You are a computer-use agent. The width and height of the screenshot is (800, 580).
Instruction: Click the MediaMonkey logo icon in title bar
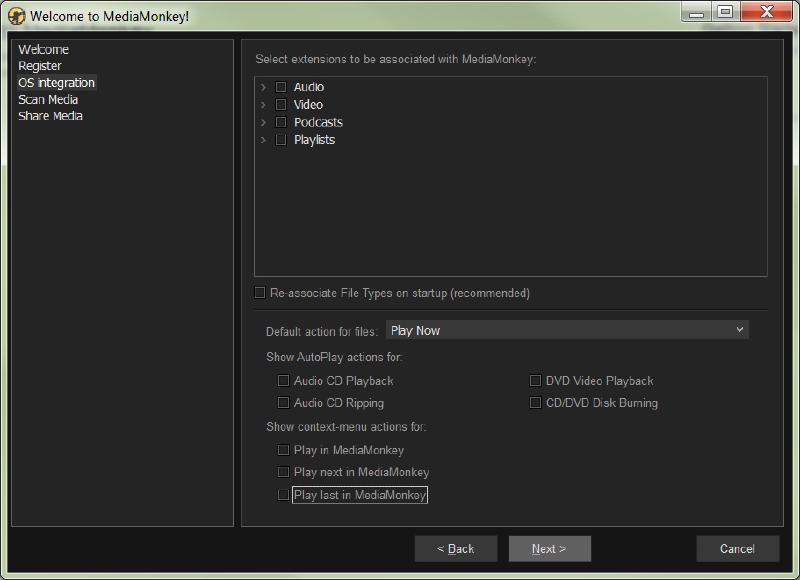tap(16, 16)
